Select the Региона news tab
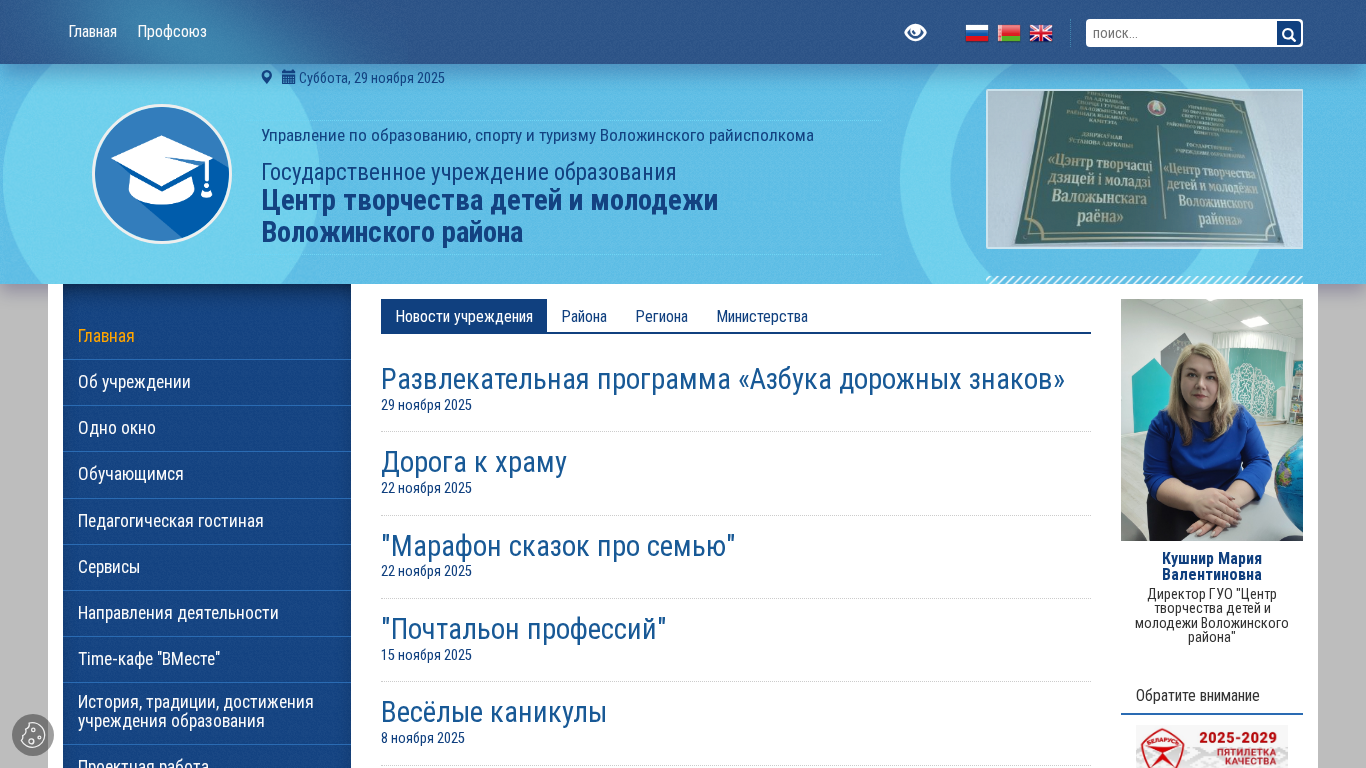Image resolution: width=1366 pixels, height=768 pixels. (661, 316)
